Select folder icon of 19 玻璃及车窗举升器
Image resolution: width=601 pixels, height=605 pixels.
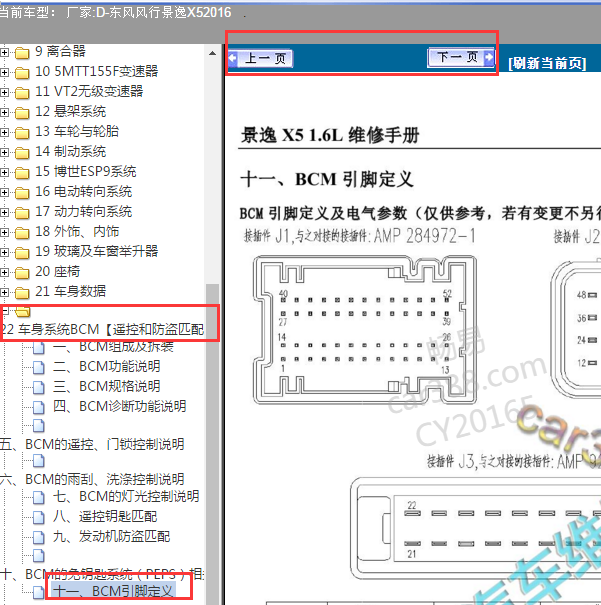pyautogui.click(x=22, y=253)
